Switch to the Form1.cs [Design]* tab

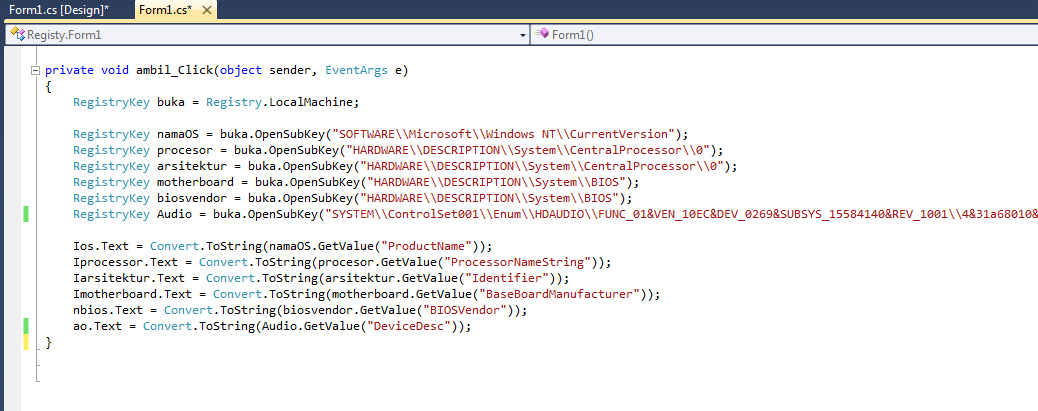point(59,9)
